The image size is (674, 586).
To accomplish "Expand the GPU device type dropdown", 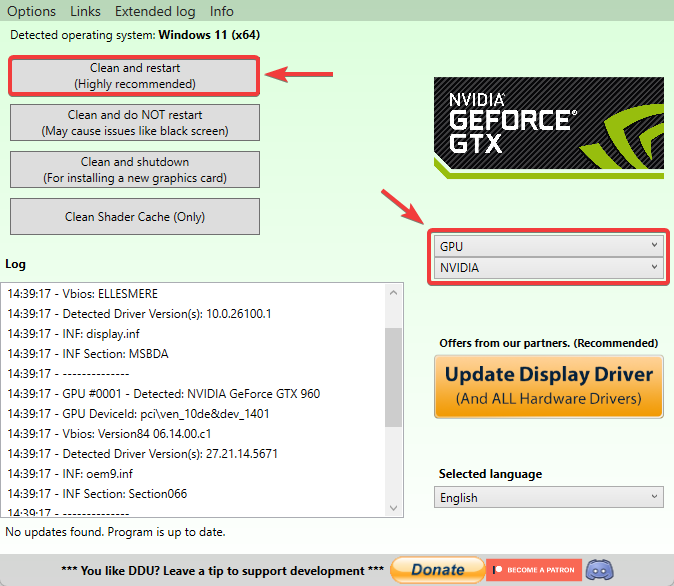I will 549,245.
